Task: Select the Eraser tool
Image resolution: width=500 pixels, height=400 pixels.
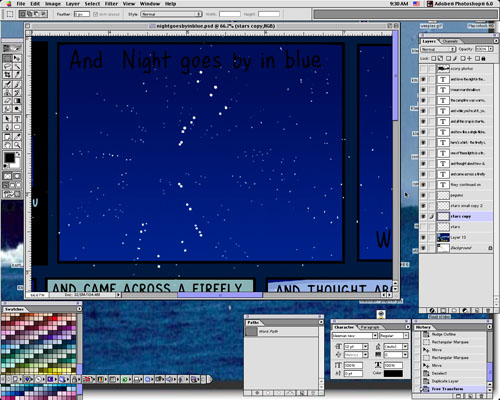Action: coord(7,100)
